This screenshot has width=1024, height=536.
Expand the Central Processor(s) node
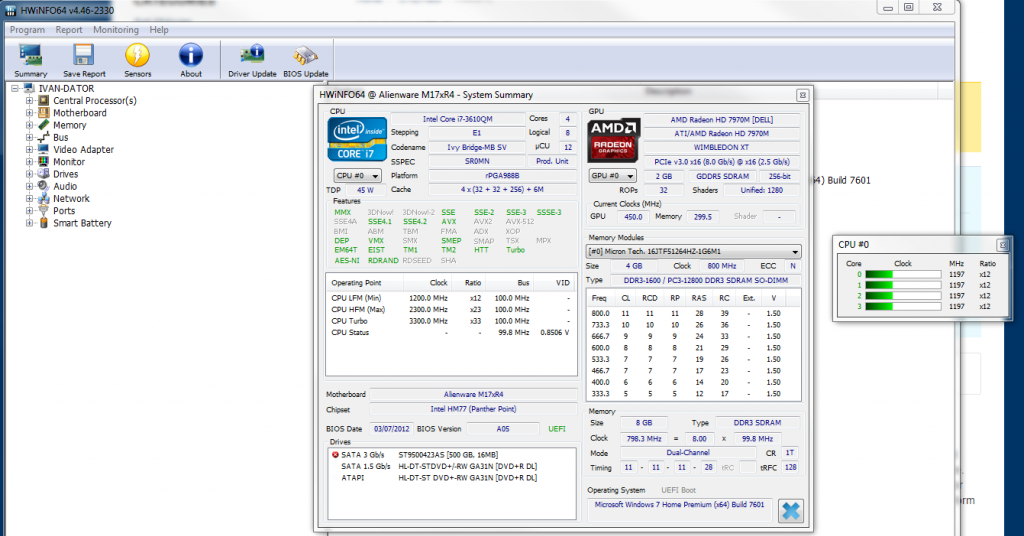click(x=29, y=101)
